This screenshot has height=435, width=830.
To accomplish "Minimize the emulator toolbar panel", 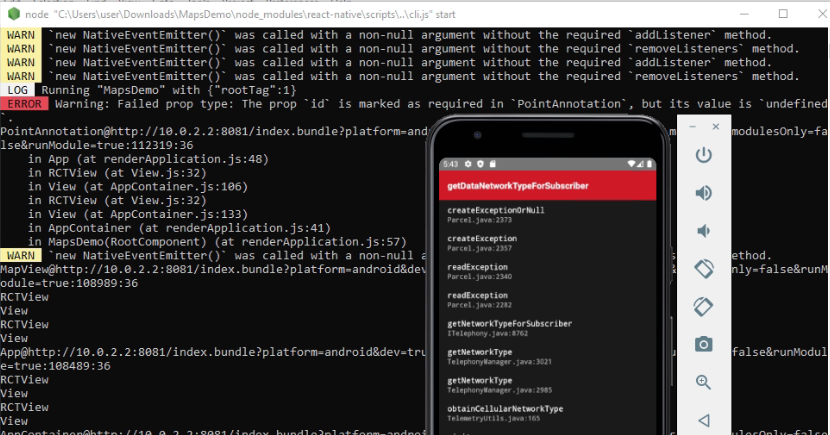I will (x=692, y=127).
